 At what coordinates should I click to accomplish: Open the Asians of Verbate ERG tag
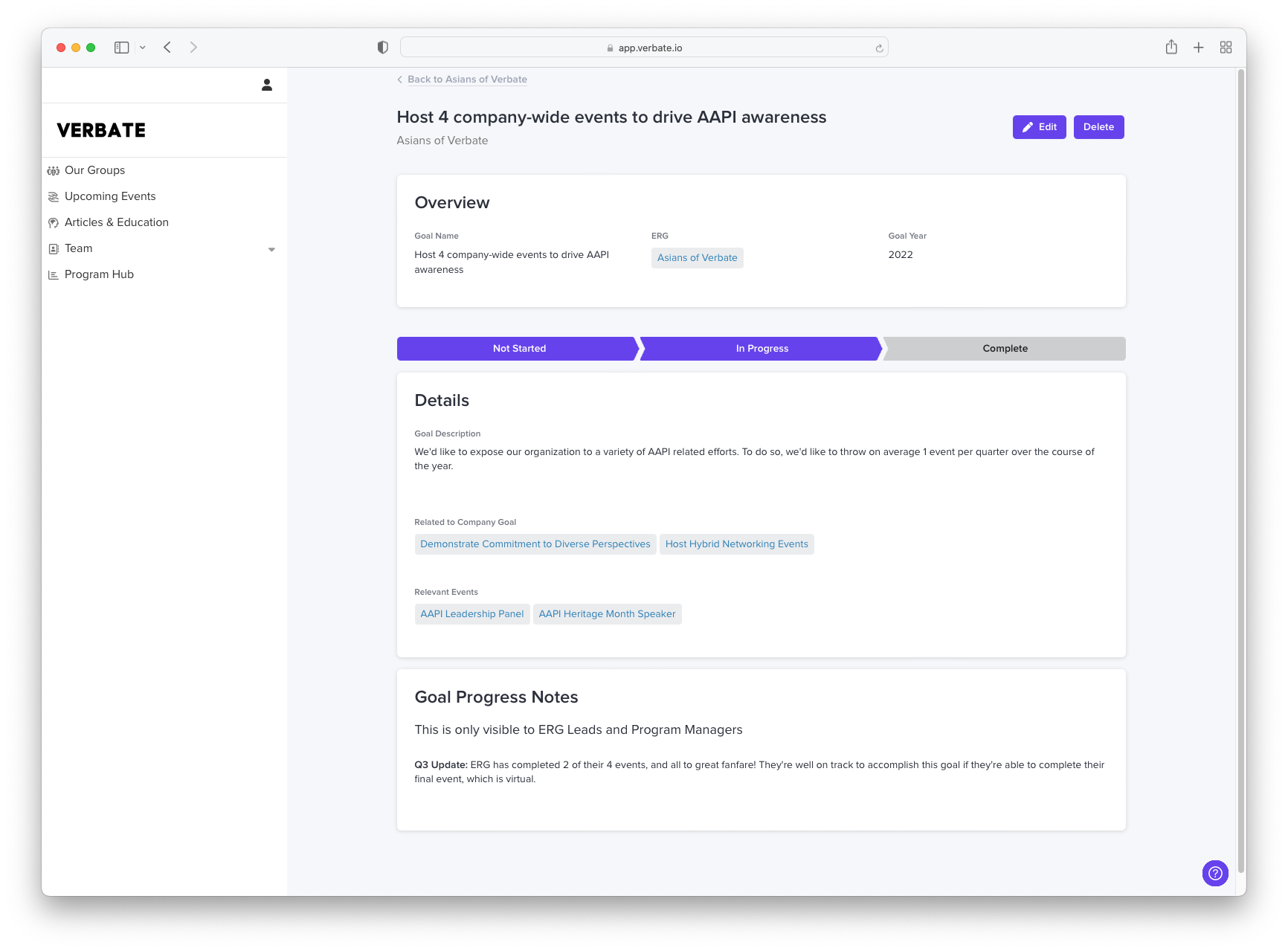[x=697, y=258]
